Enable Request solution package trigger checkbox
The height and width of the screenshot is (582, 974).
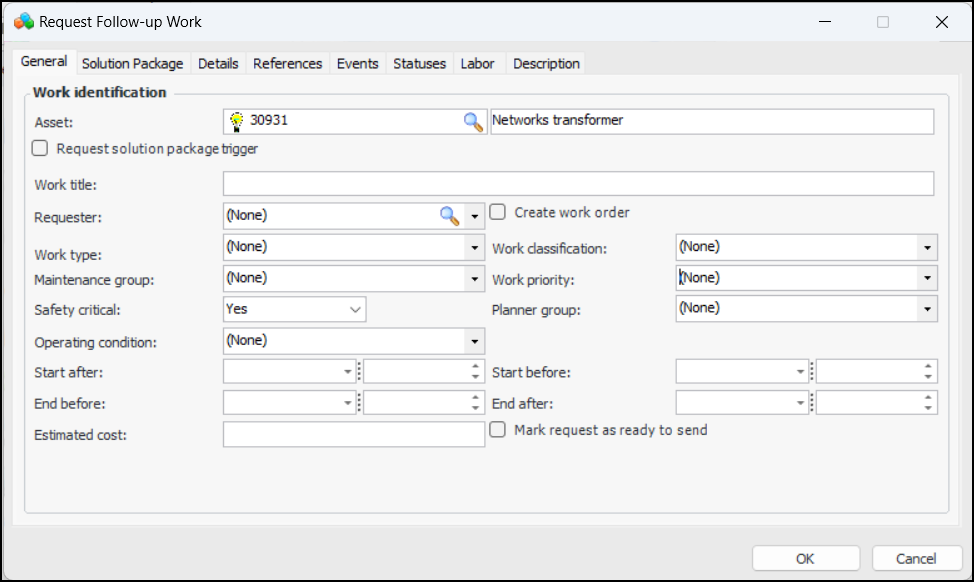(x=40, y=149)
